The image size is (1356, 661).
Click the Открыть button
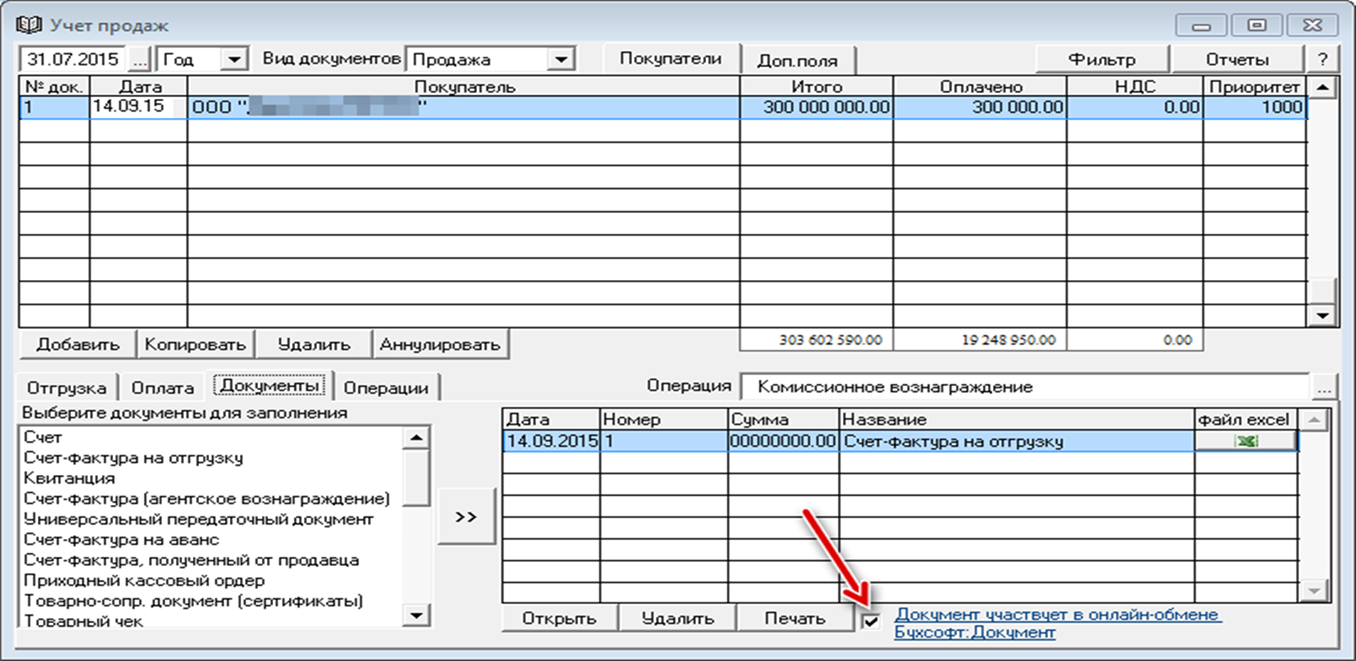(559, 618)
